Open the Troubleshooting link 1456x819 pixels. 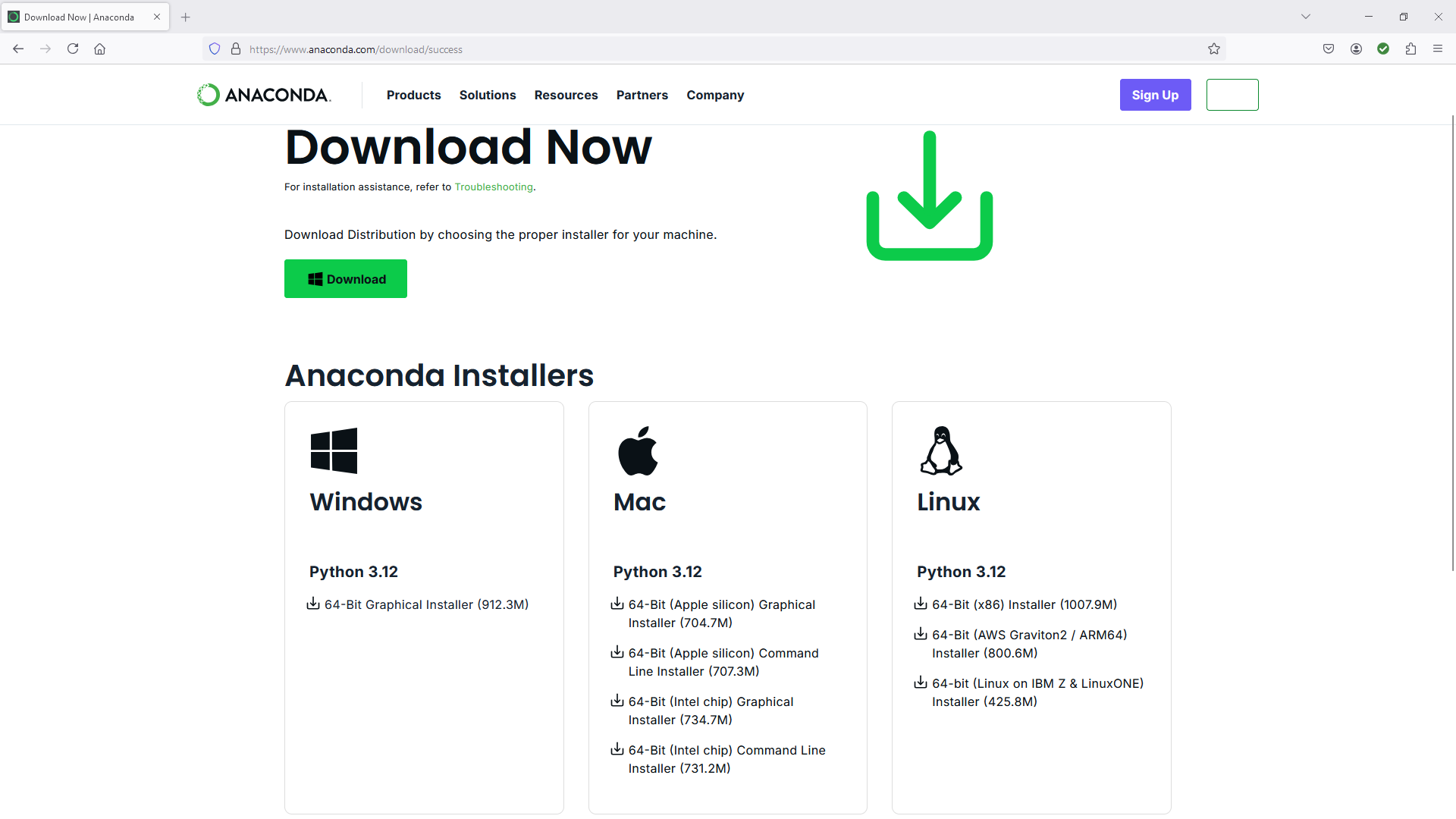[x=494, y=187]
